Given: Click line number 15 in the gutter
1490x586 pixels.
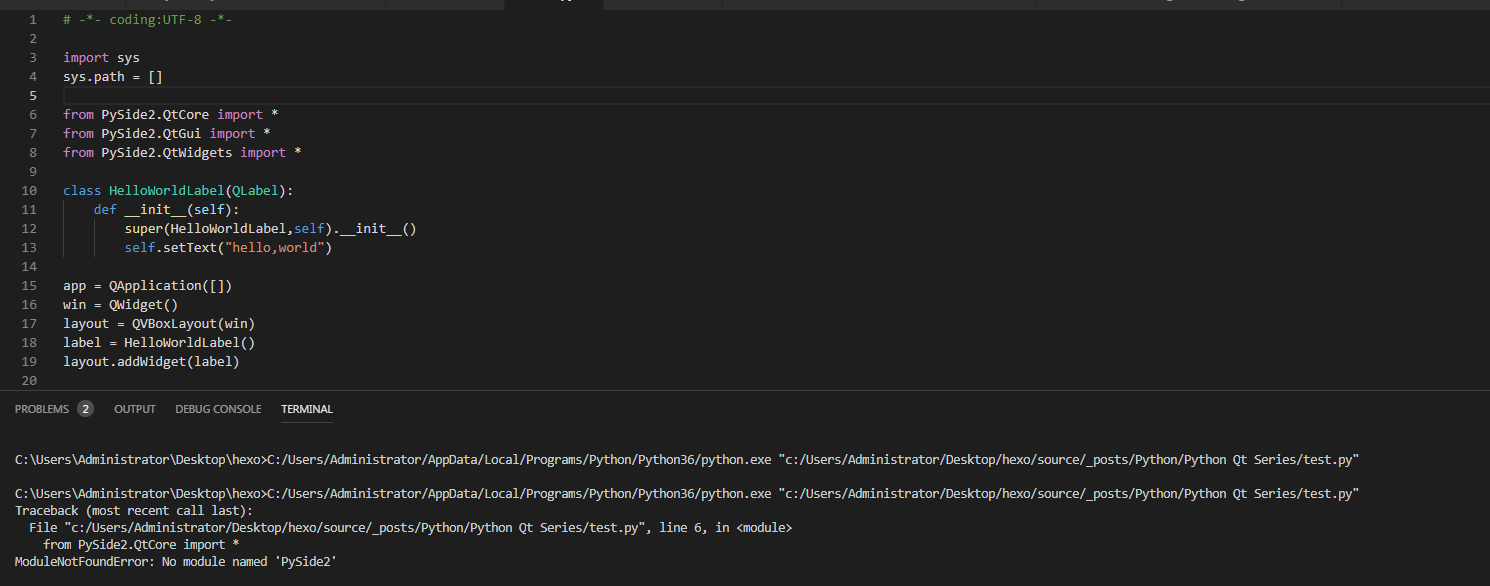Looking at the screenshot, I should (29, 285).
